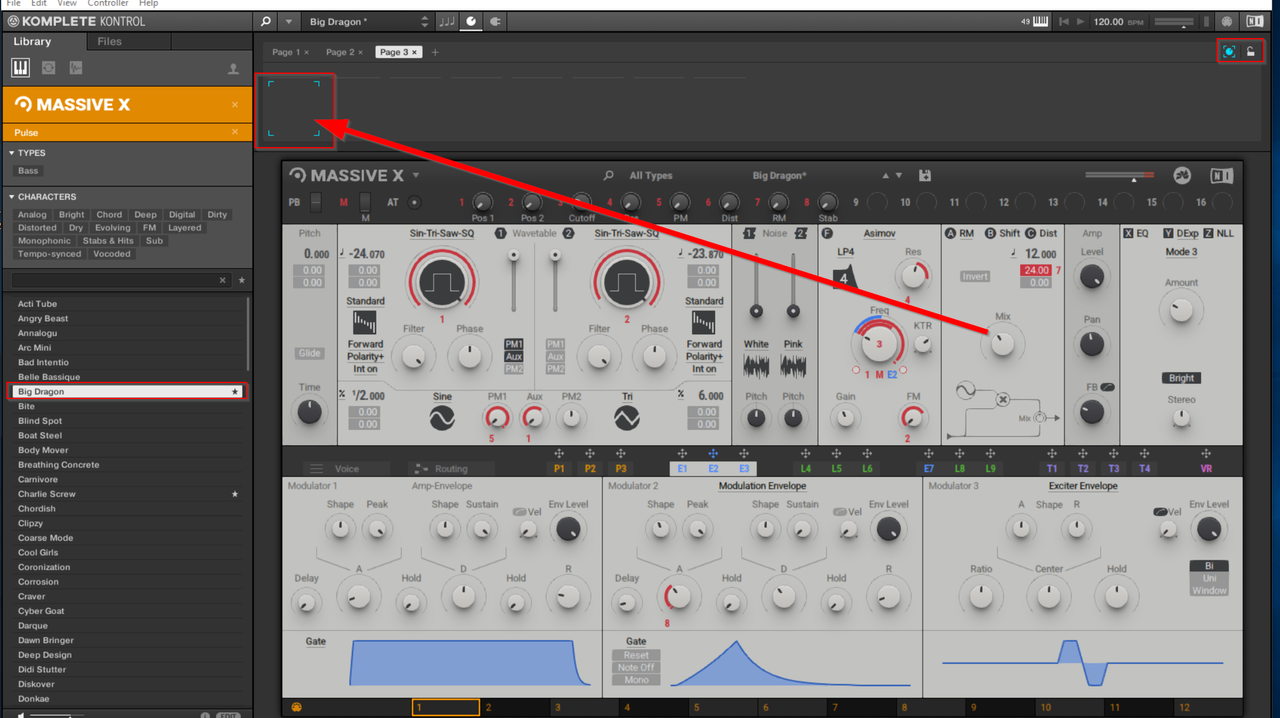Adjust the Massive X output level slider
The image size is (1280, 718).
(x=1119, y=177)
